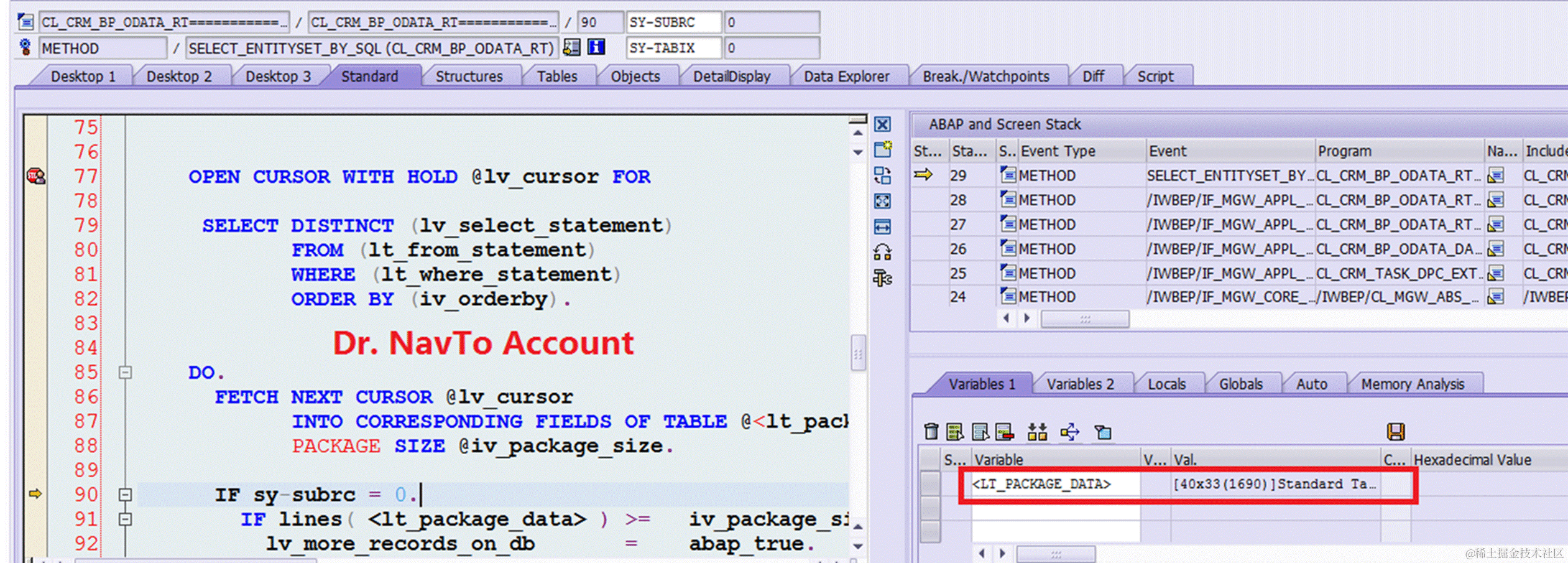Click the fourth icon in variables toolbar
The image size is (1568, 563).
[x=1005, y=431]
